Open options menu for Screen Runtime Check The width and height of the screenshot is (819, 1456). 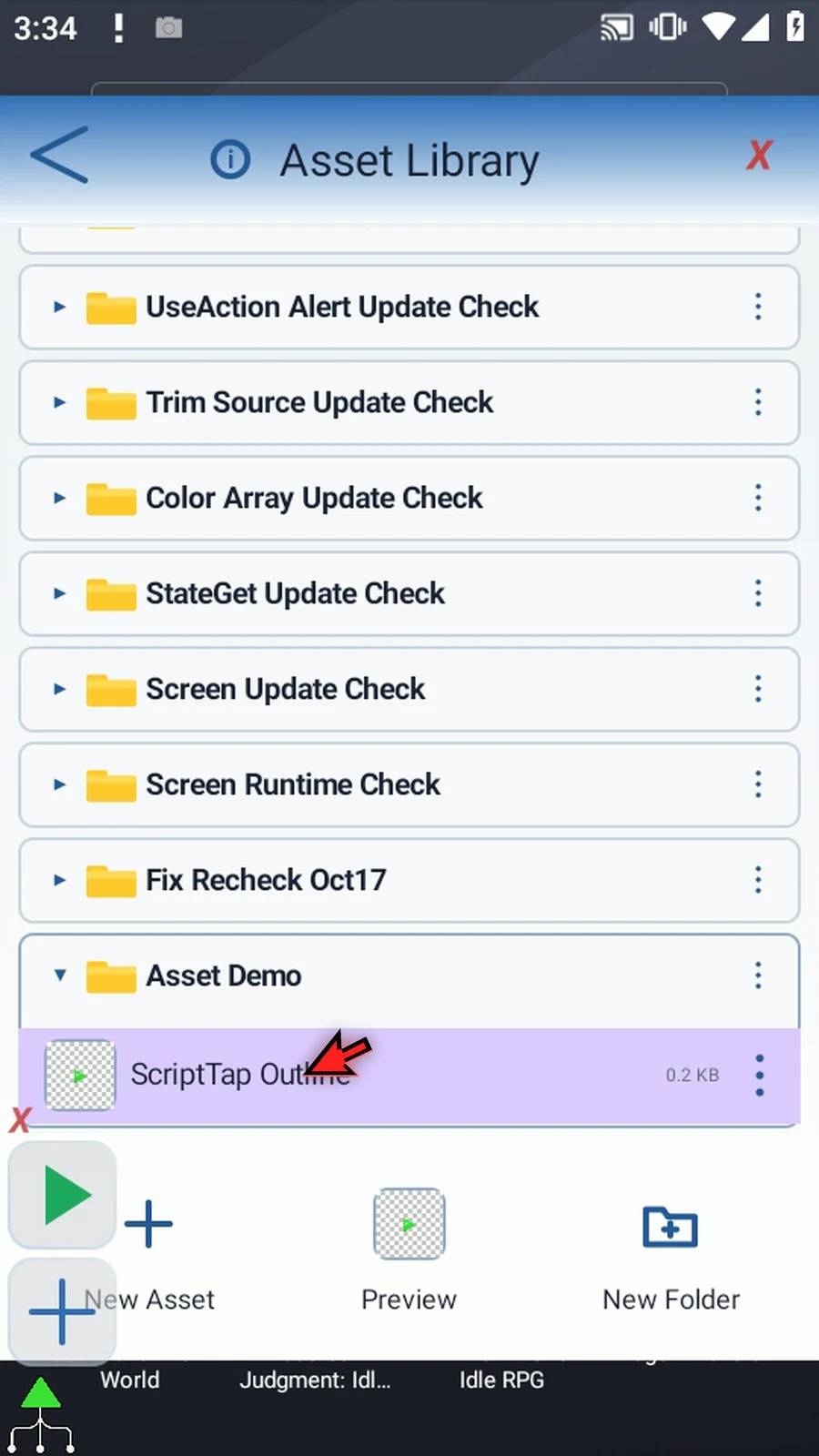(758, 784)
